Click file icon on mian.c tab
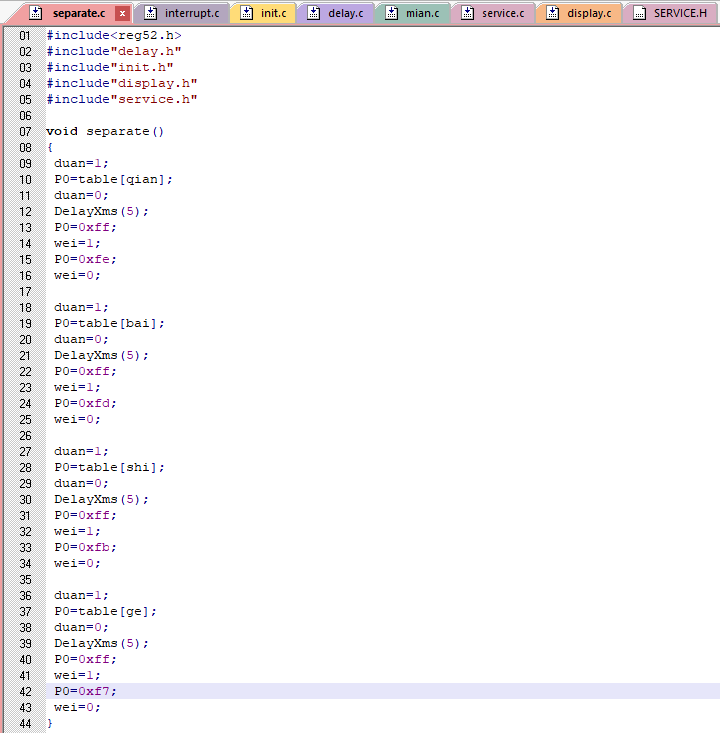This screenshot has width=720, height=733. [391, 13]
